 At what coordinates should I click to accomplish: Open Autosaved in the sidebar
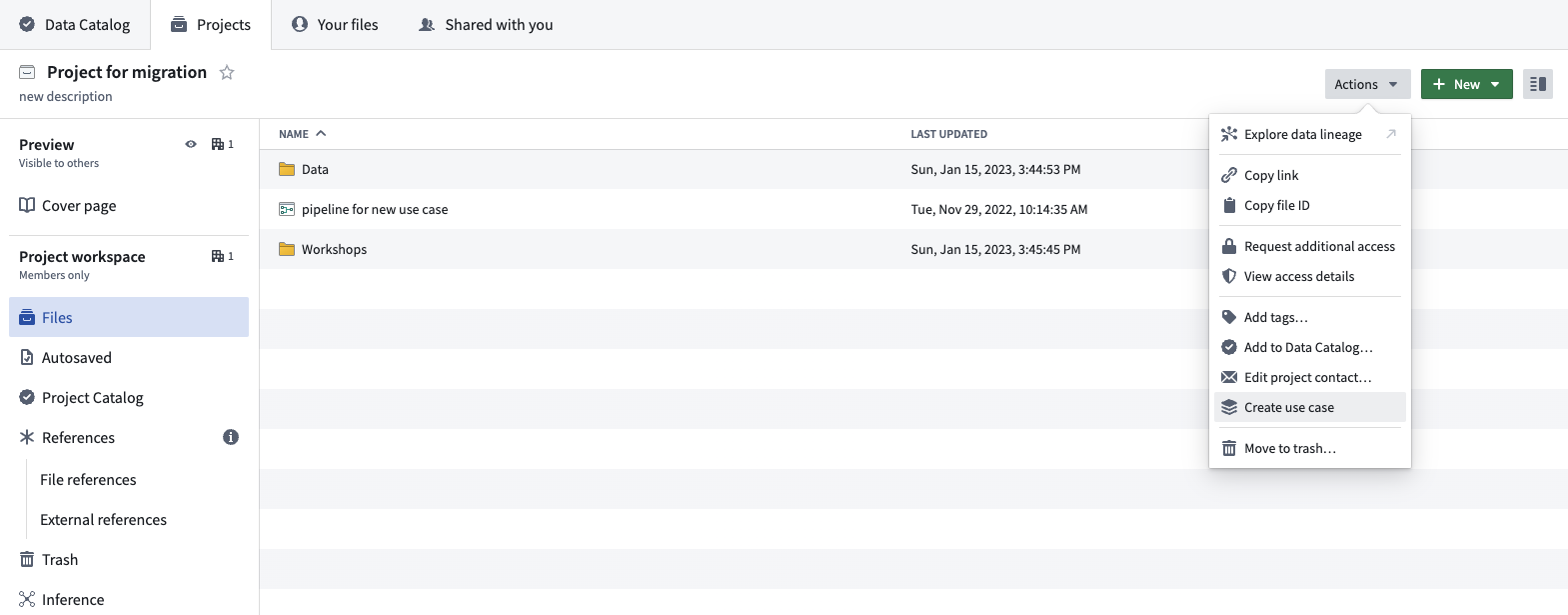(x=129, y=357)
